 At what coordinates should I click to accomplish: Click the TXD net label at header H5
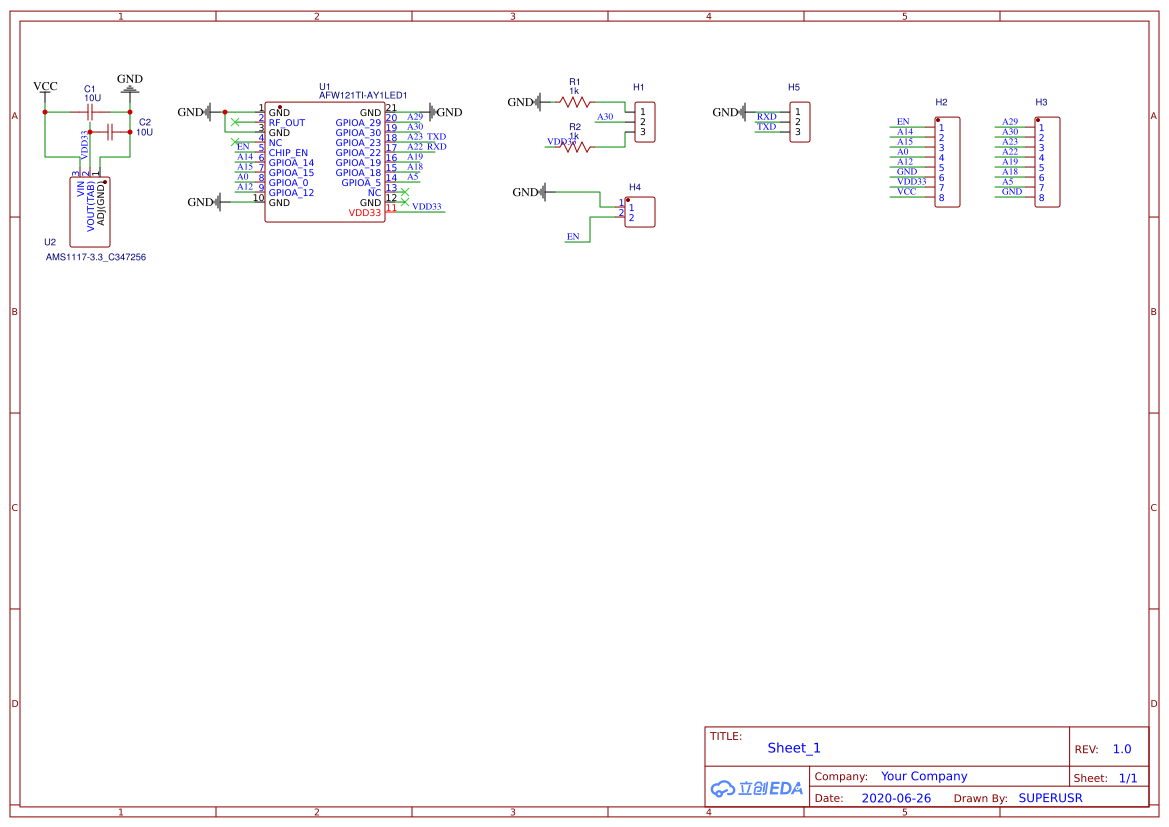tap(766, 127)
